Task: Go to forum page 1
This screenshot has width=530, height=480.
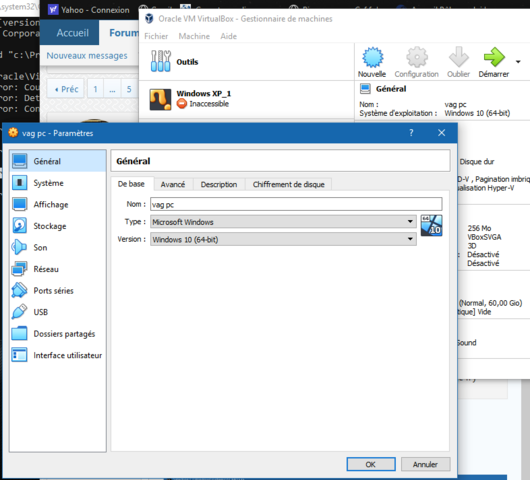Action: tap(95, 89)
